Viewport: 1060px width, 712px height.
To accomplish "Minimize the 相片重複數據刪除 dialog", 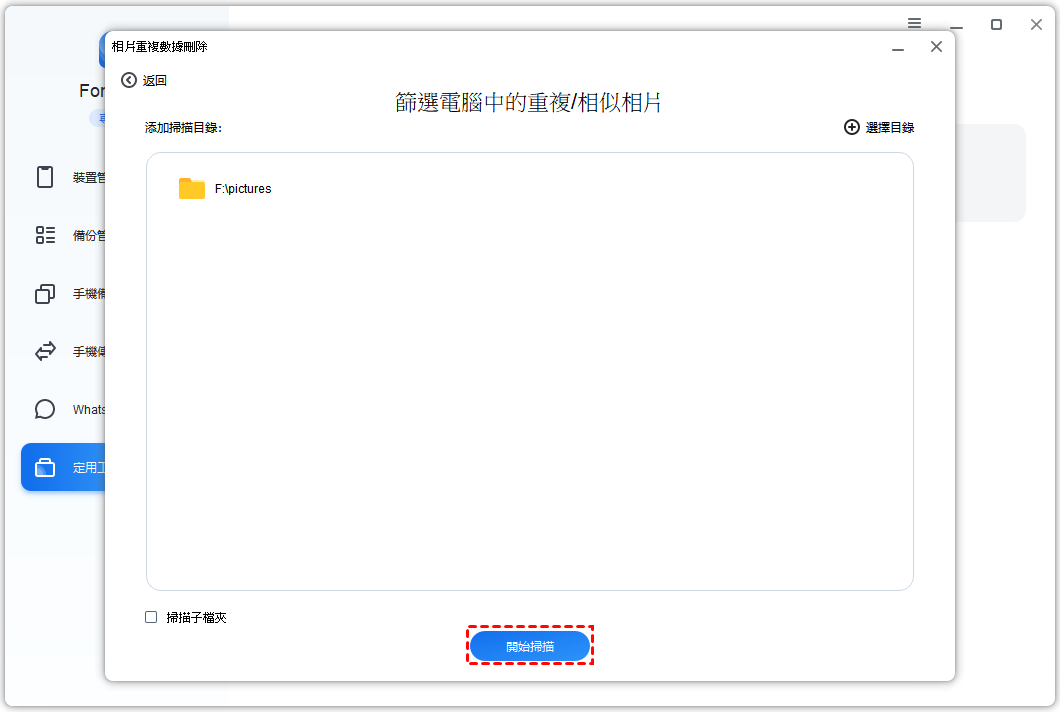I will click(898, 47).
